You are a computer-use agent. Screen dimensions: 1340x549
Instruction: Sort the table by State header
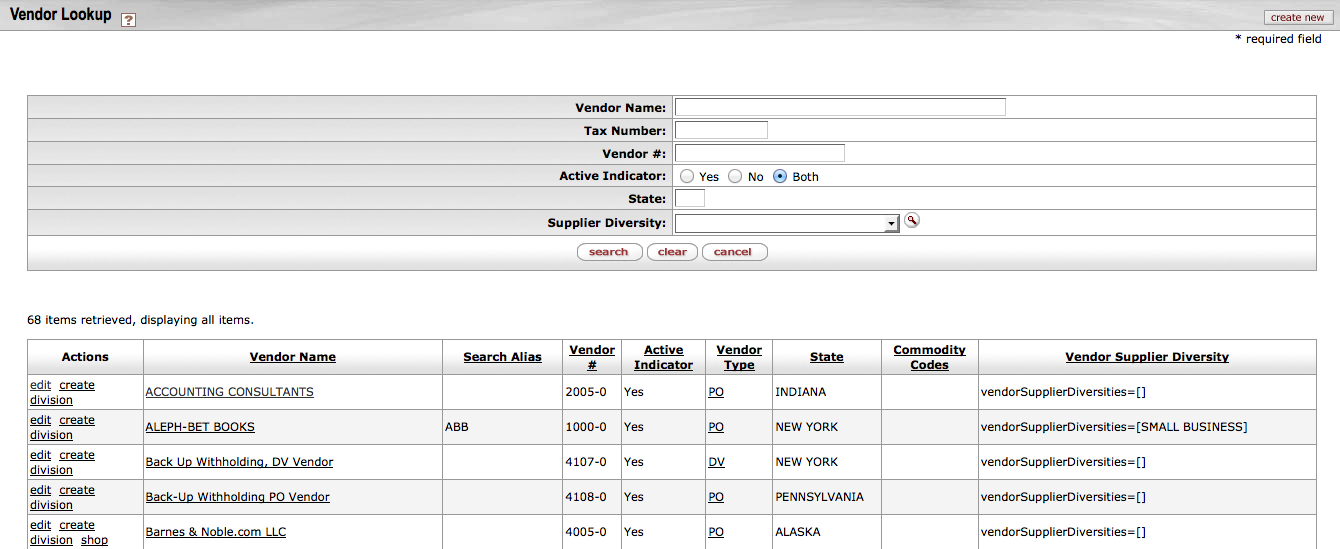827,357
